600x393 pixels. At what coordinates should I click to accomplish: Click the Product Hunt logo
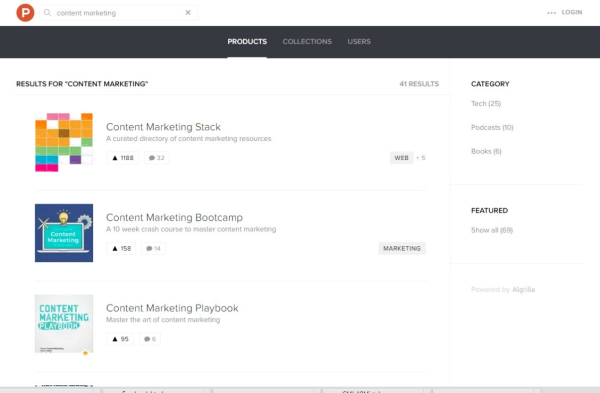click(25, 13)
